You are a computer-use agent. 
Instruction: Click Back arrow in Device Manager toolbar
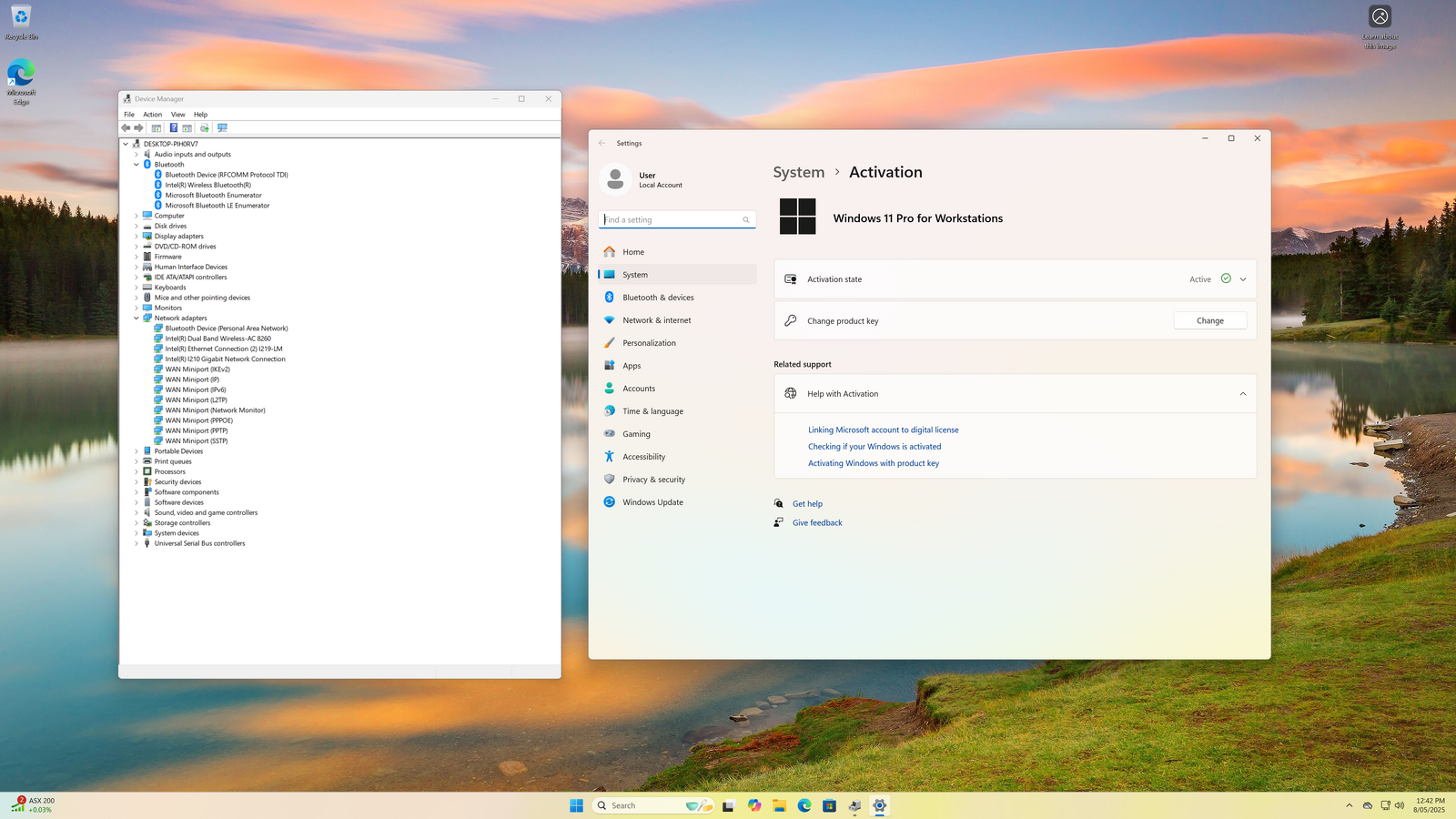point(126,128)
